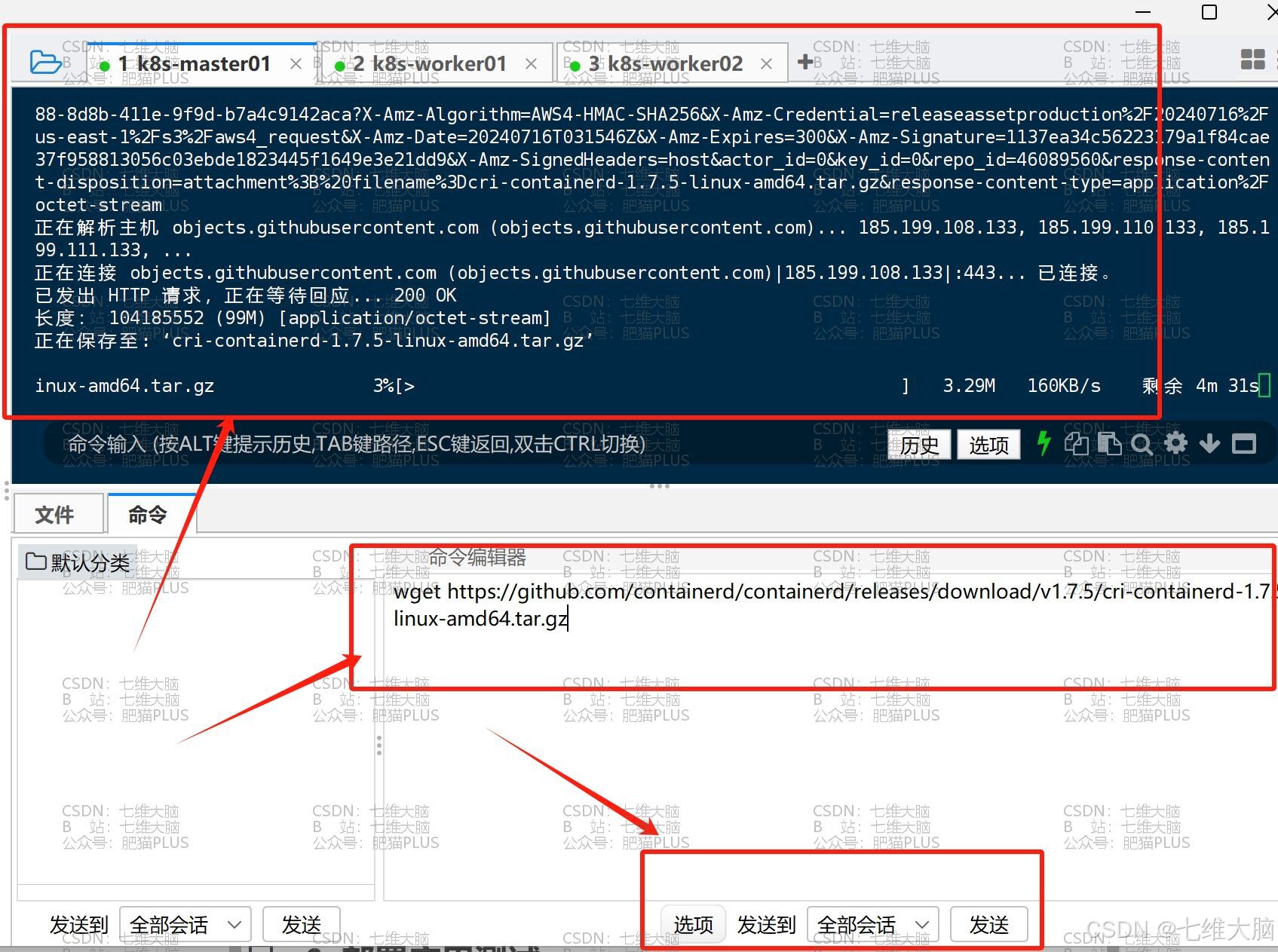Click 选项 button beside 历史
Viewport: 1278px width, 952px height.
[x=988, y=445]
